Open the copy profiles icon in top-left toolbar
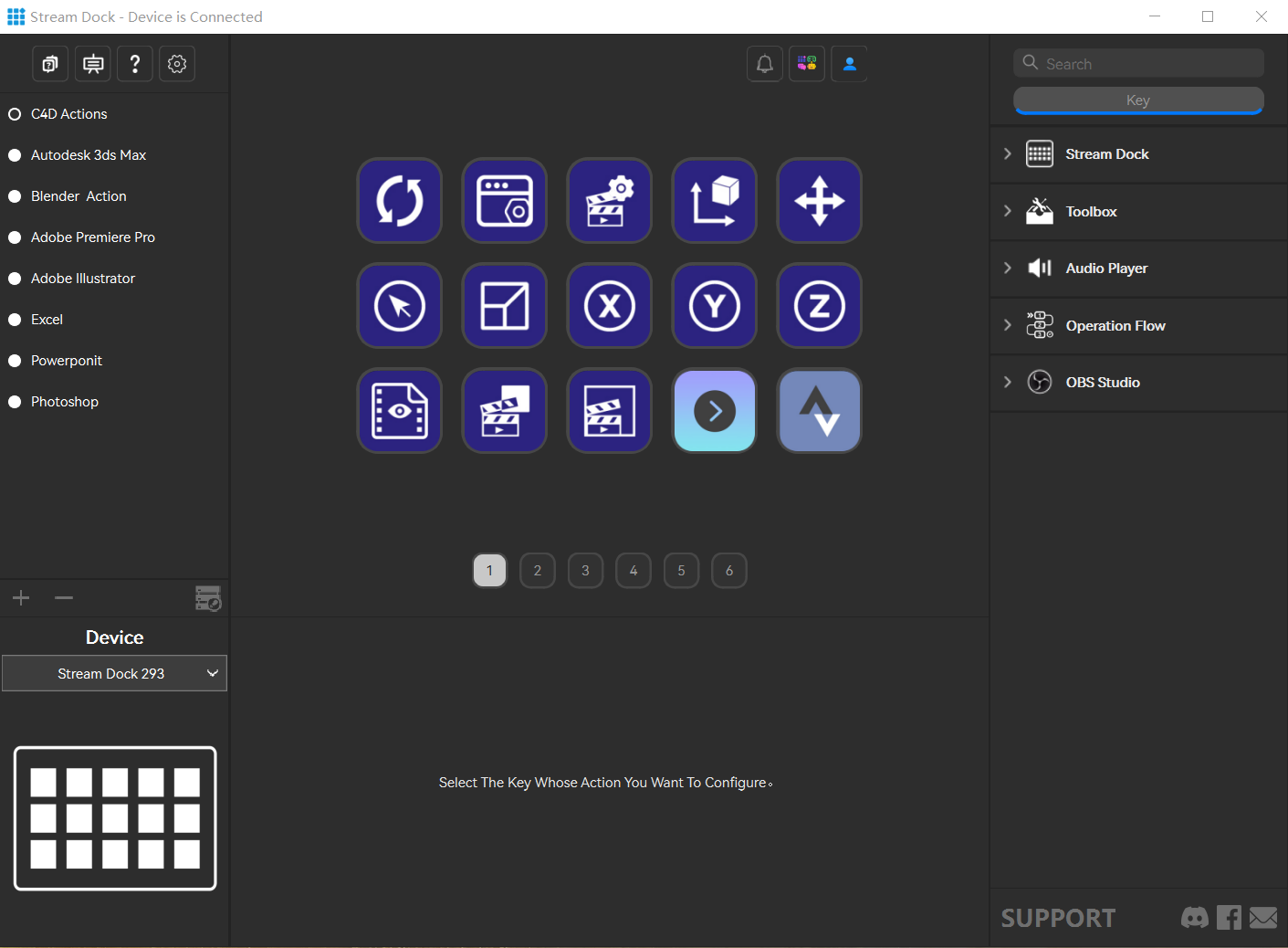1288x948 pixels. click(x=50, y=64)
